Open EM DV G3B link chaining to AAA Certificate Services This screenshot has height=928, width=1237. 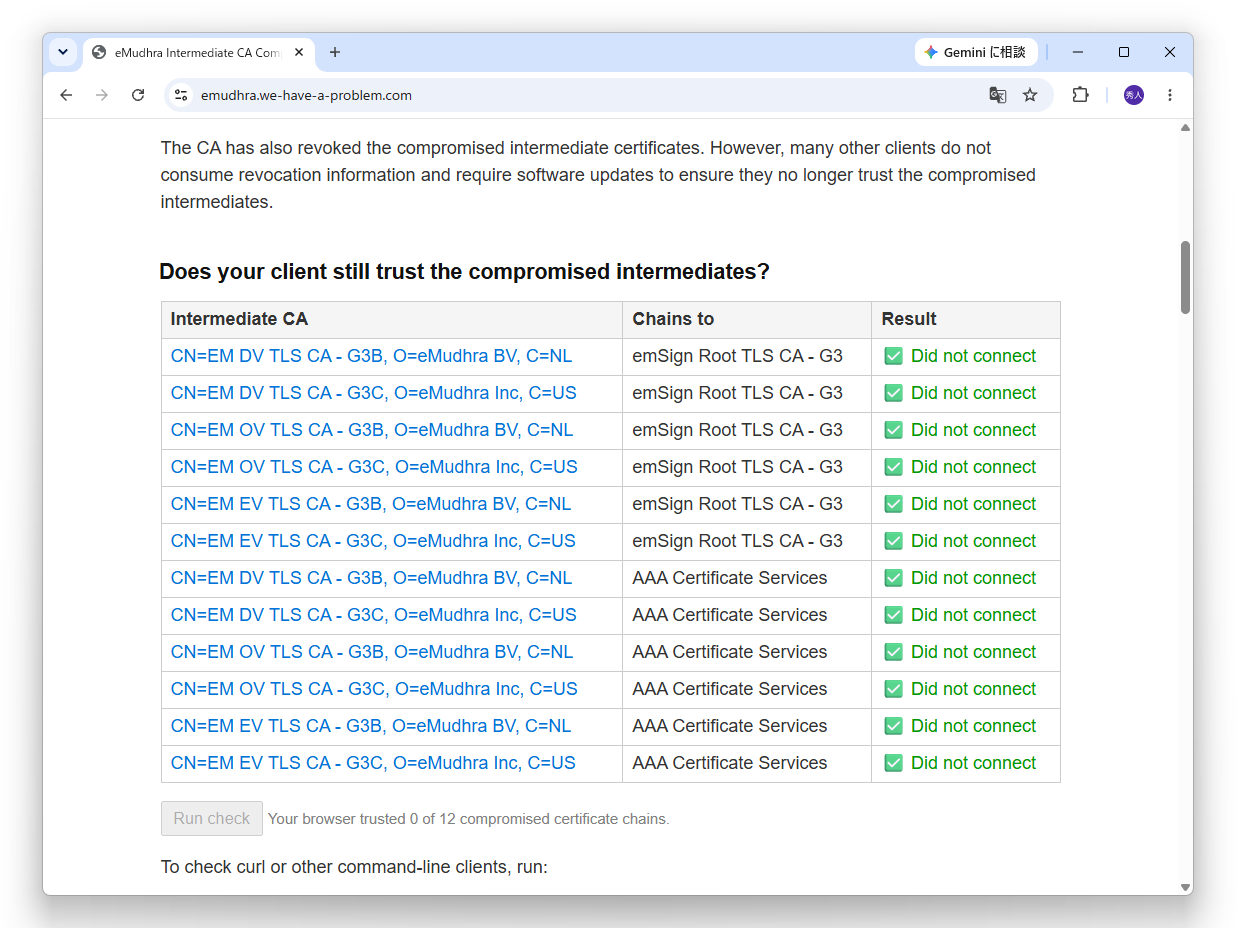pyautogui.click(x=372, y=578)
